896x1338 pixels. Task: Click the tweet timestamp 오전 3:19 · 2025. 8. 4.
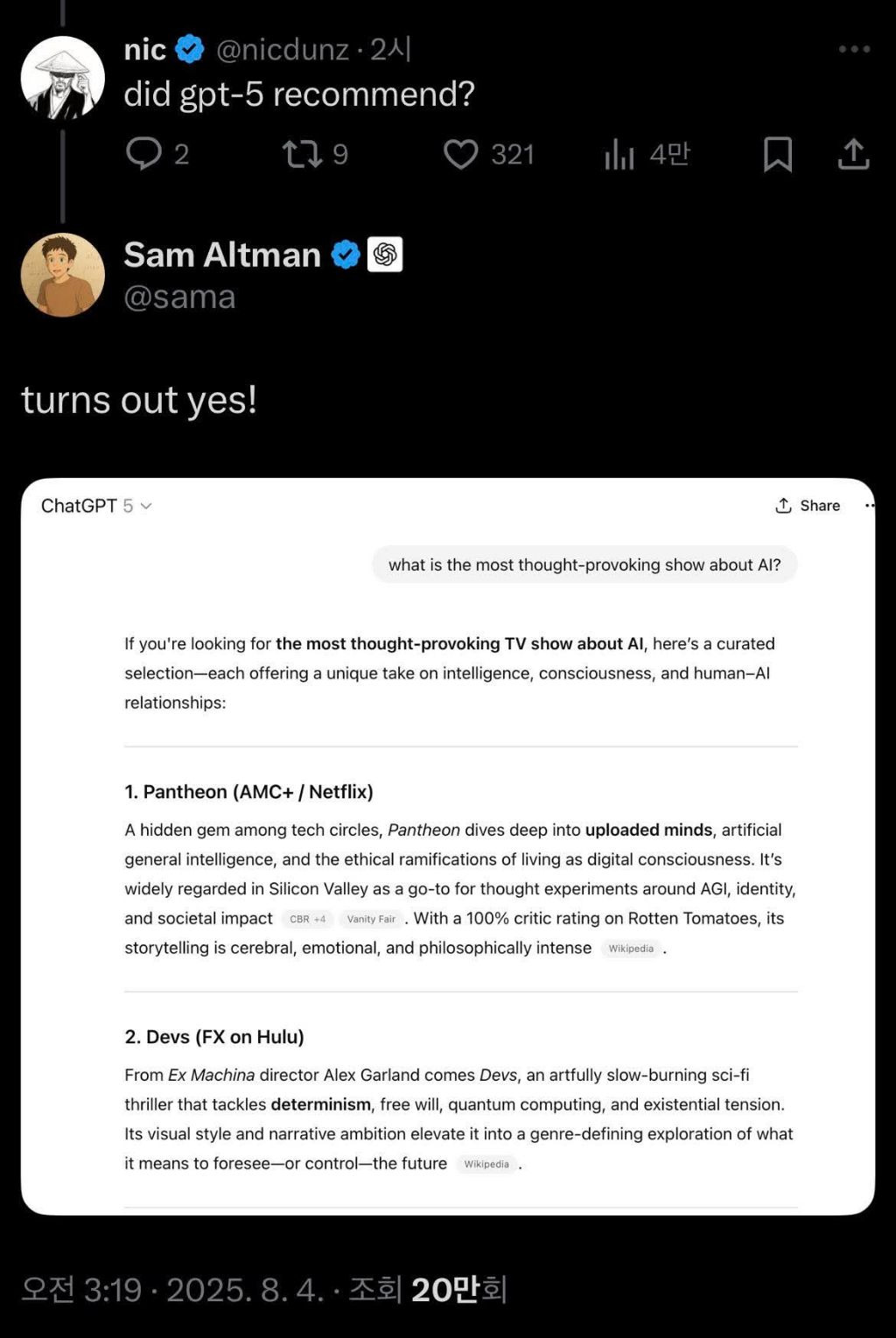tap(172, 1290)
